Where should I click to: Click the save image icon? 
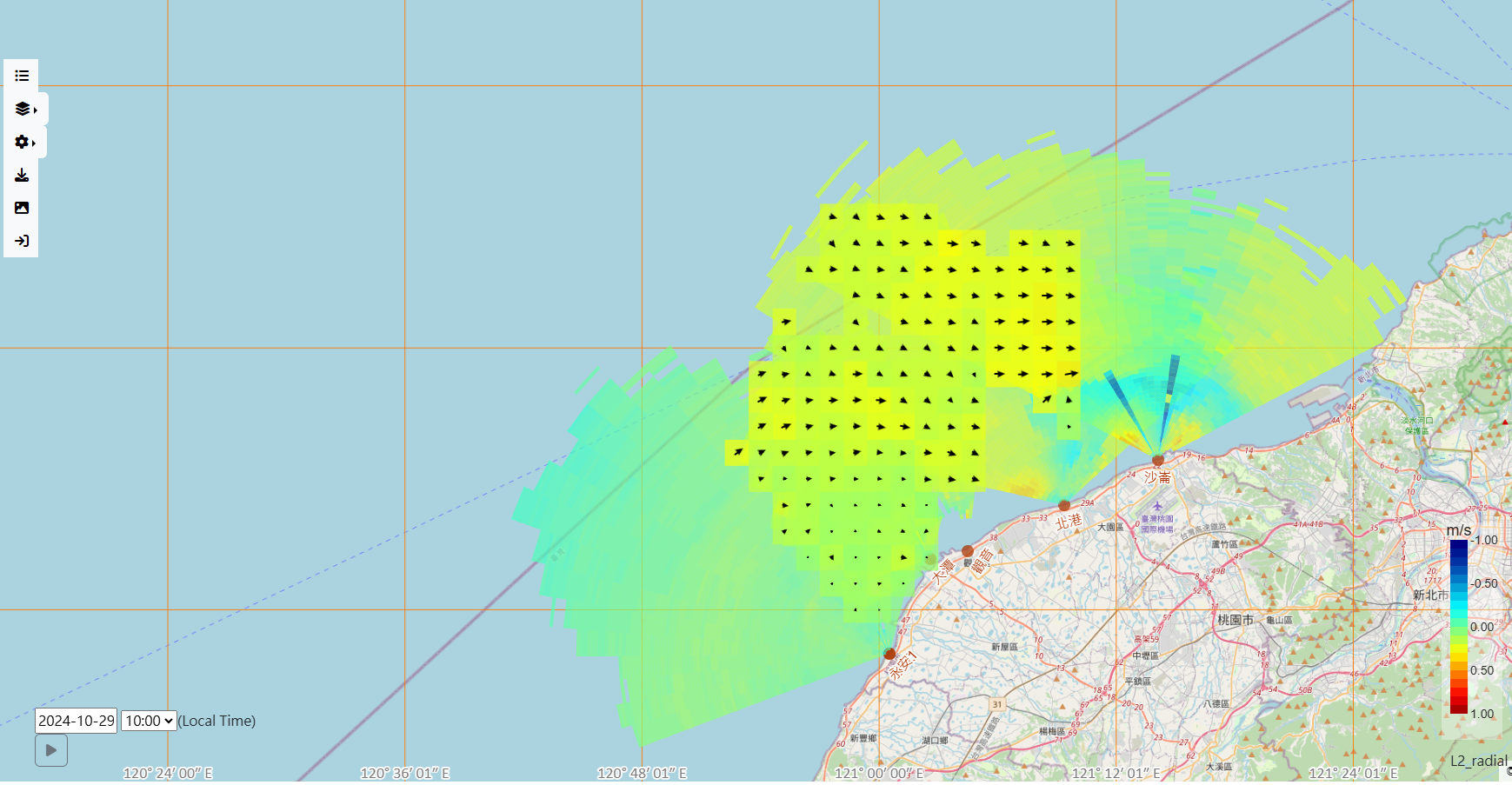pyautogui.click(x=22, y=208)
